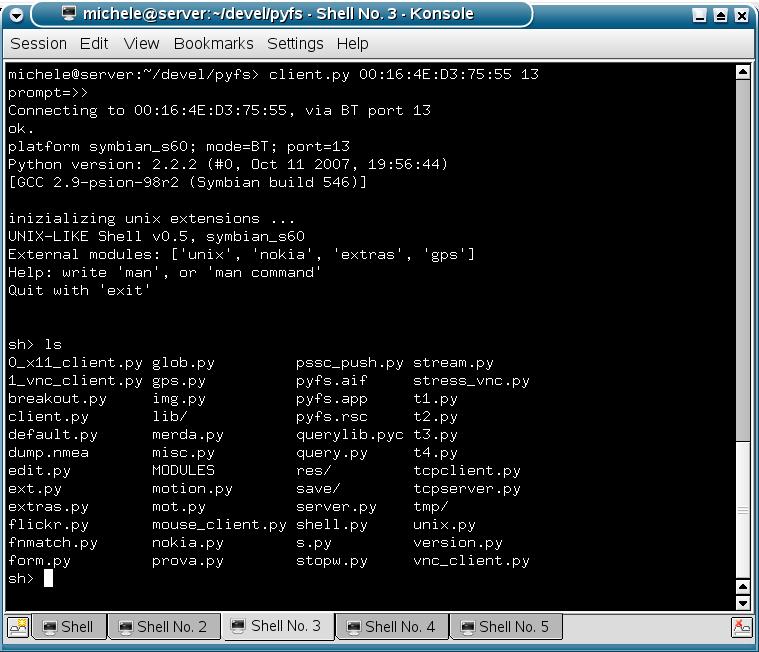
Task: Open the View menu
Action: [141, 44]
